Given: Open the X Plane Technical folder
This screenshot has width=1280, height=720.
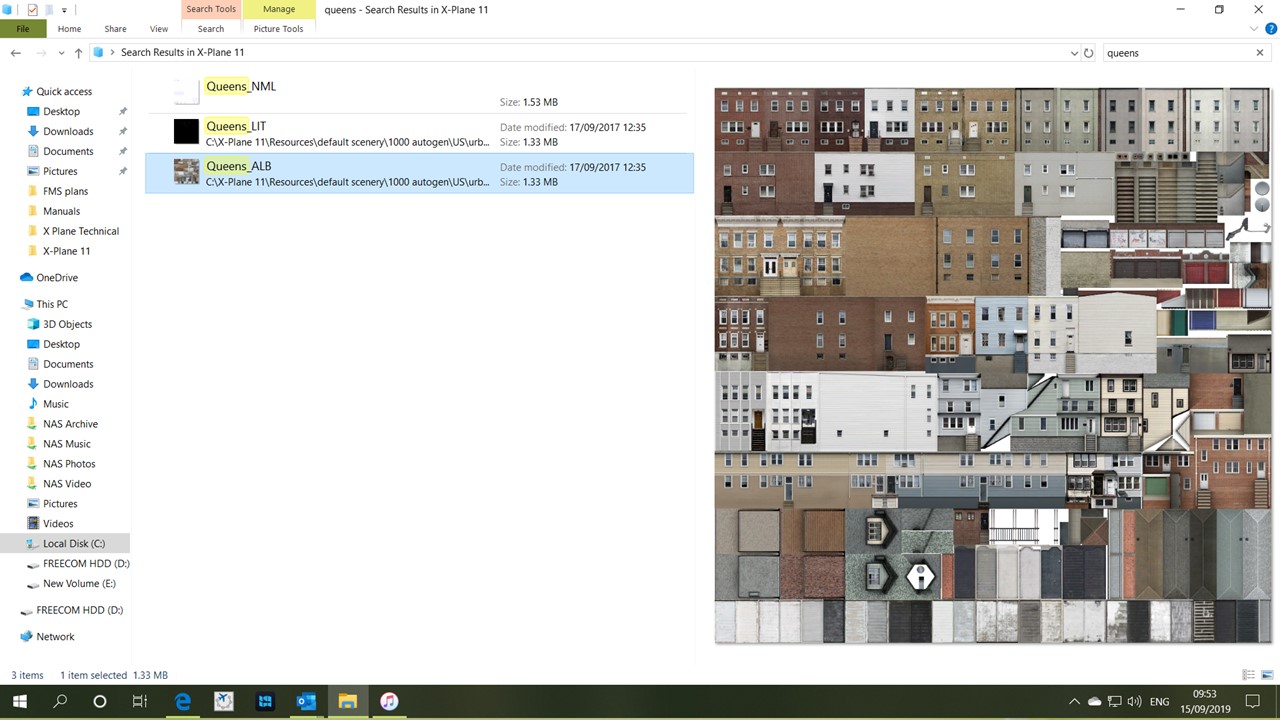Looking at the screenshot, I should coord(81,231).
